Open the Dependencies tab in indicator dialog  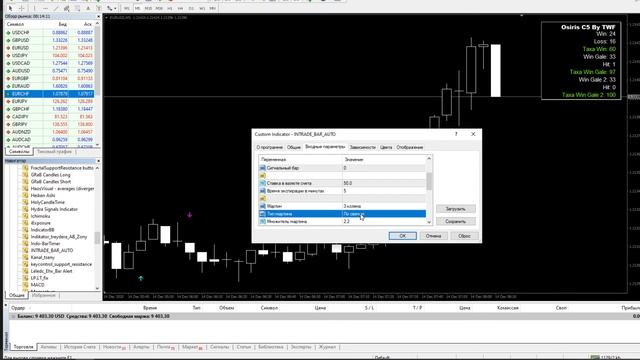[362, 147]
